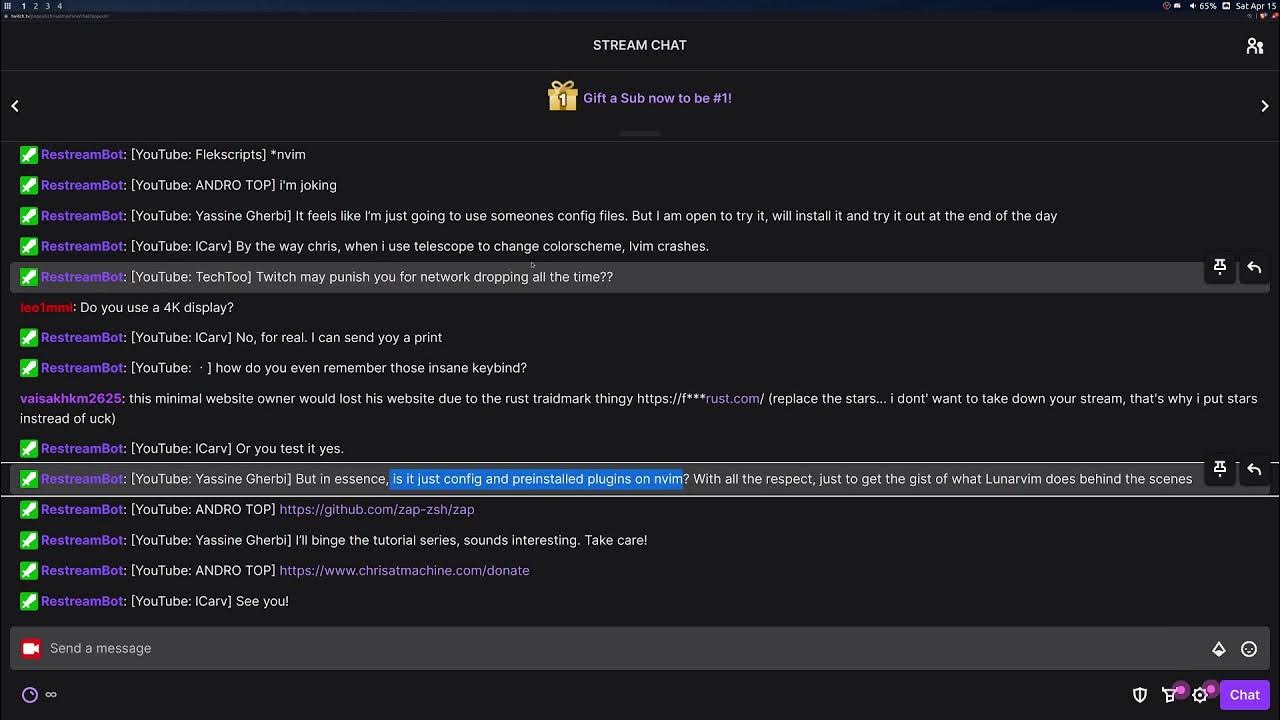The image size is (1280, 720).
Task: Focus the Send a message input
Action: (x=600, y=648)
